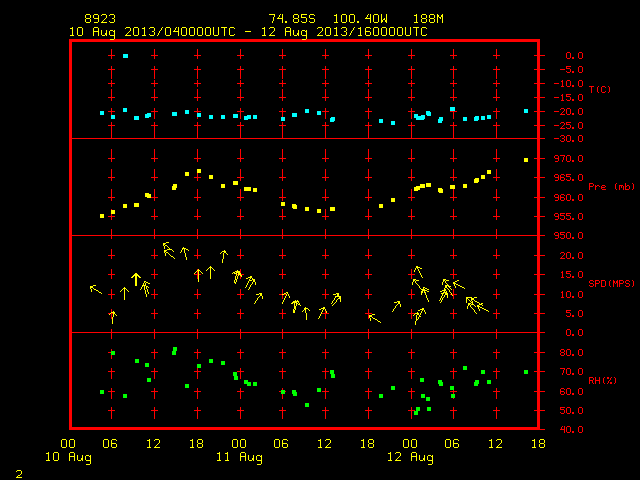
Task: Click the rightmost cyan temperature point
Action: click(x=526, y=111)
